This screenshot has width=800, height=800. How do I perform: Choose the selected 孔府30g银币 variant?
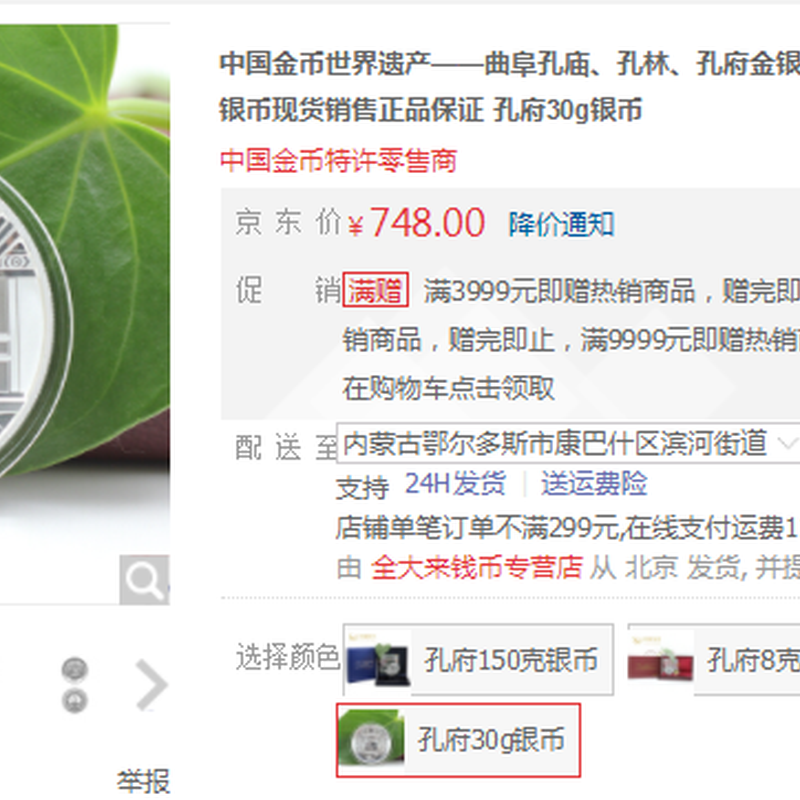pos(458,740)
